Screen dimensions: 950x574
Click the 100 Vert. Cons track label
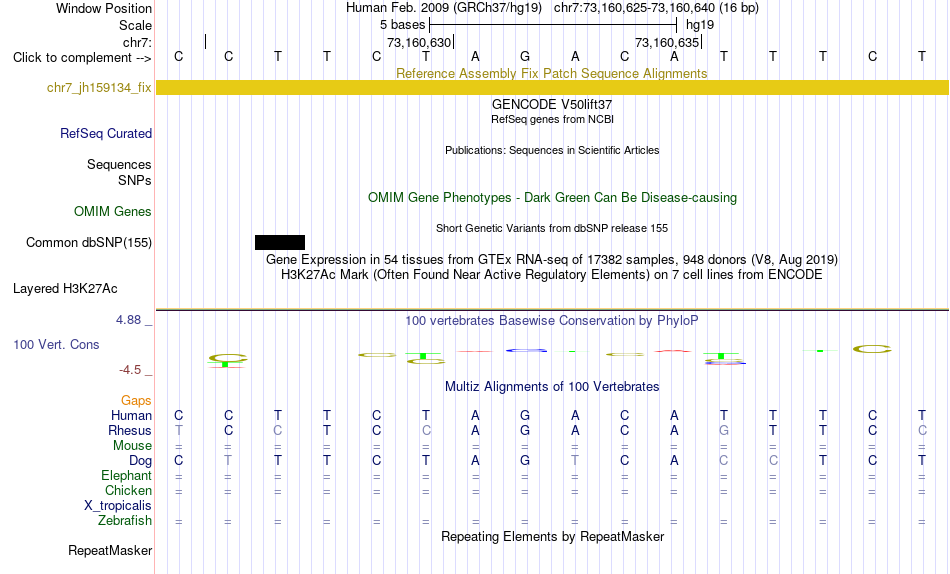[x=56, y=344]
